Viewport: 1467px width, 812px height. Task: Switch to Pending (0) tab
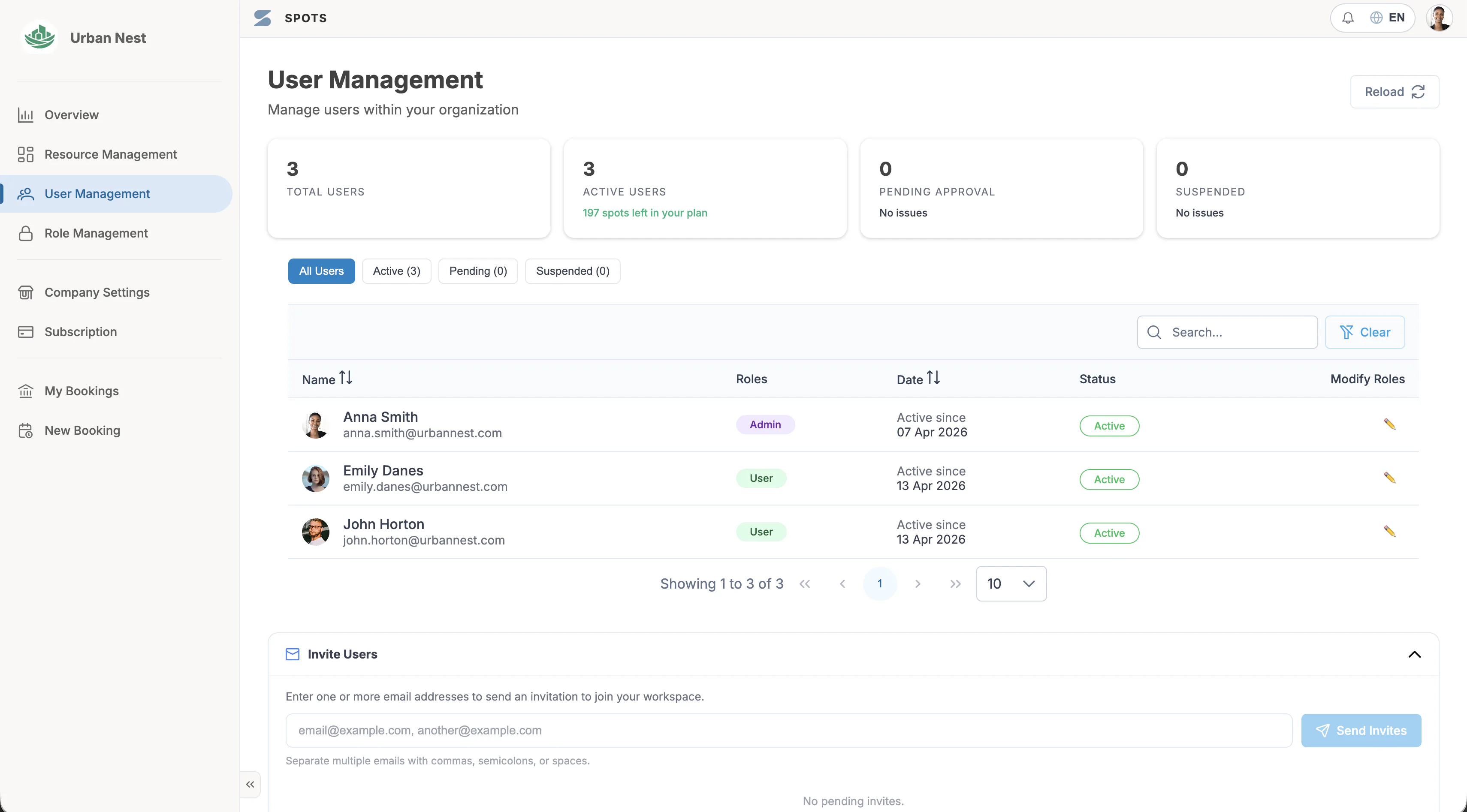pyautogui.click(x=478, y=271)
